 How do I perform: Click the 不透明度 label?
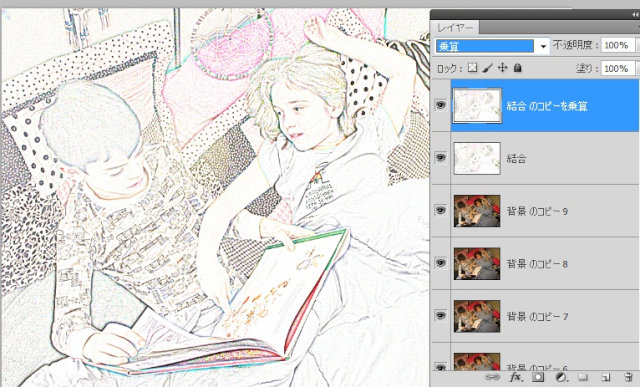[575, 45]
